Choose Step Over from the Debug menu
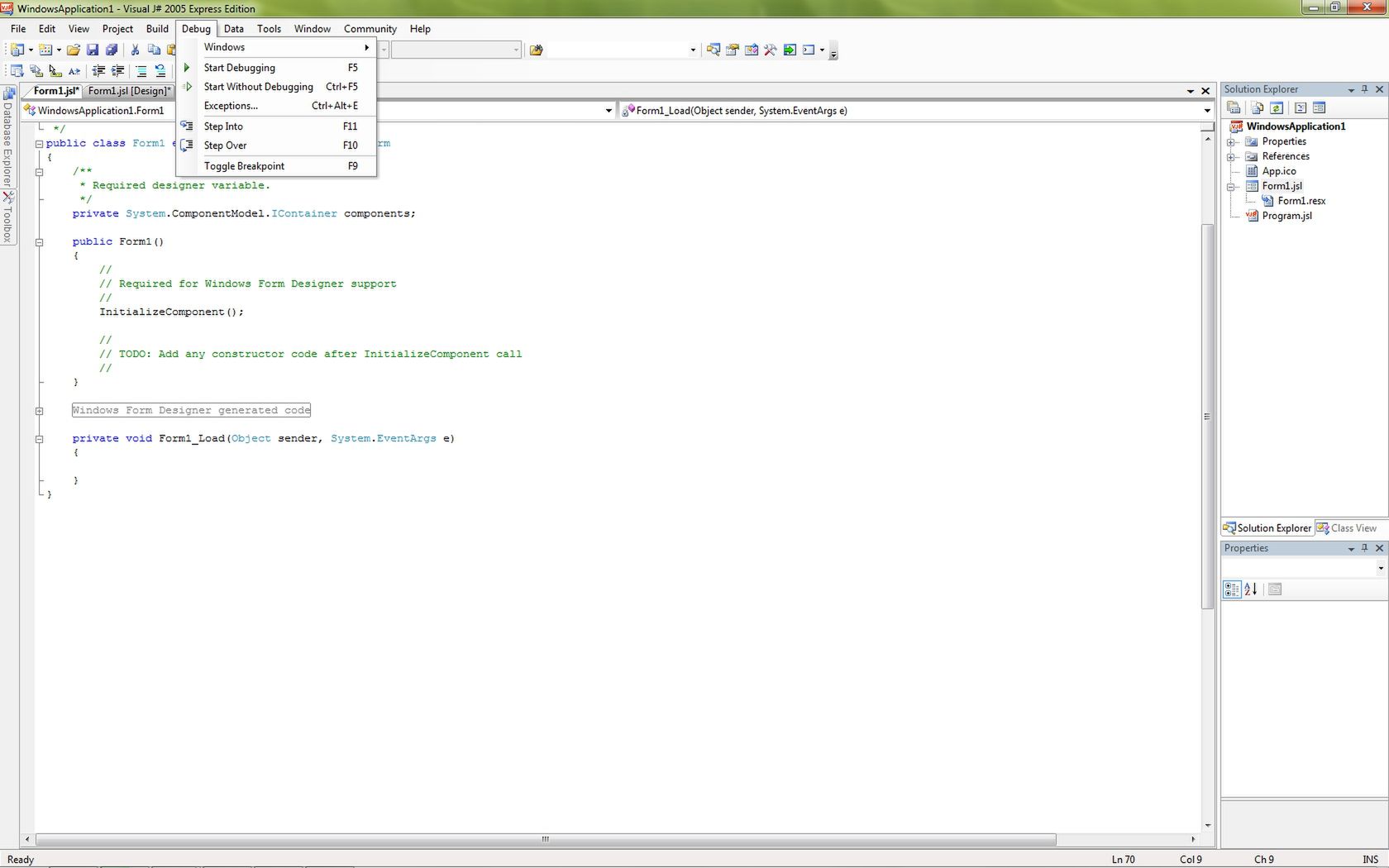Screen dimensions: 1389x868 pos(277,145)
